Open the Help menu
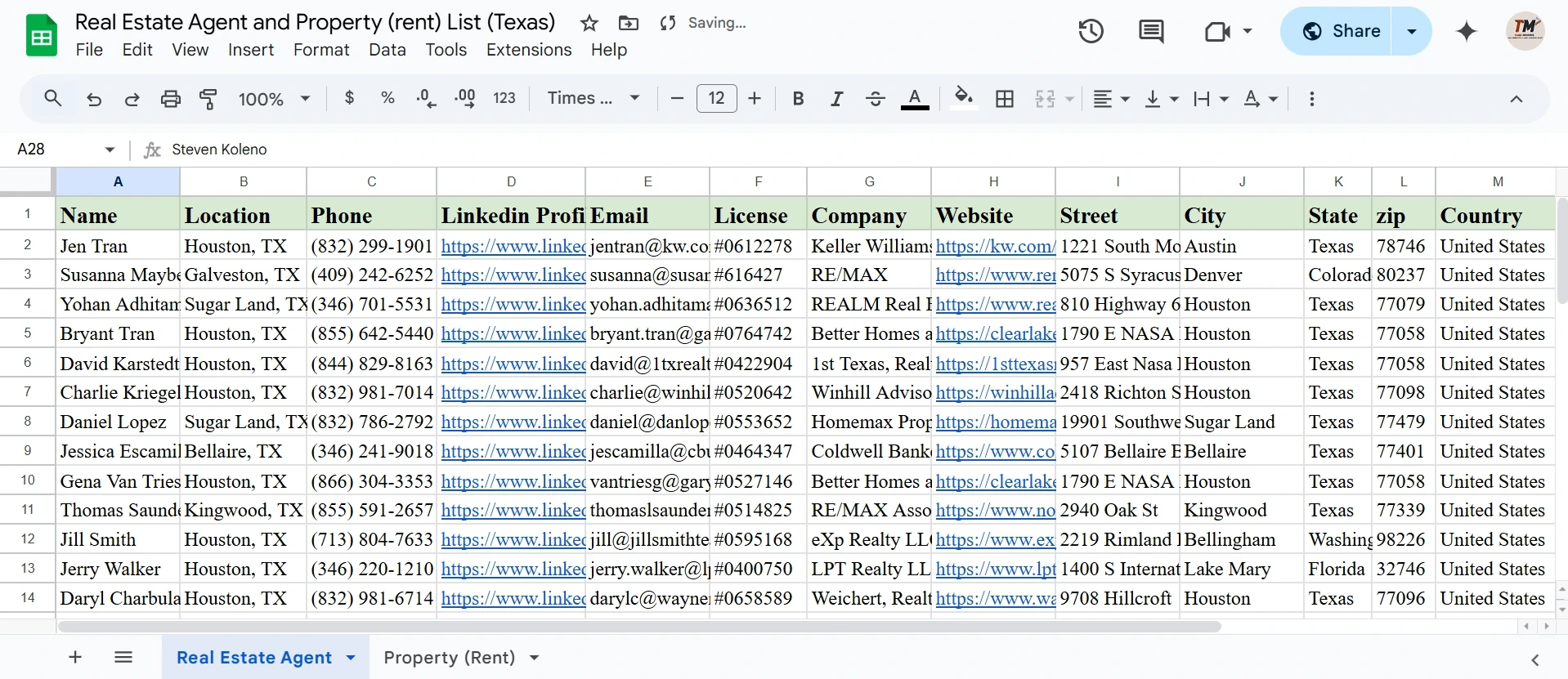 tap(609, 50)
